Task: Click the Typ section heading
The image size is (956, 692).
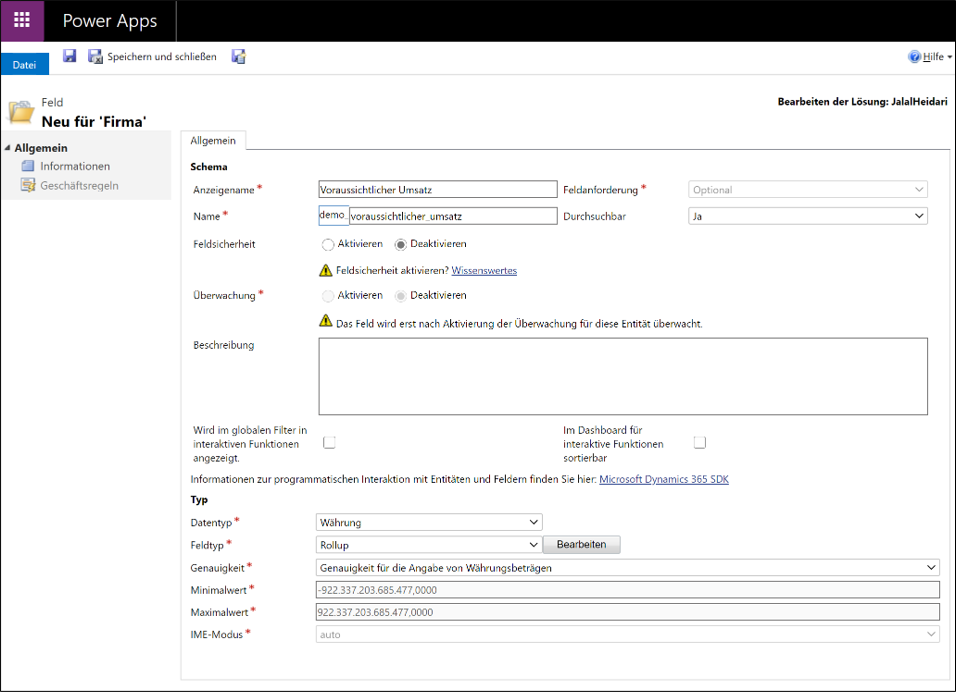Action: [x=199, y=499]
